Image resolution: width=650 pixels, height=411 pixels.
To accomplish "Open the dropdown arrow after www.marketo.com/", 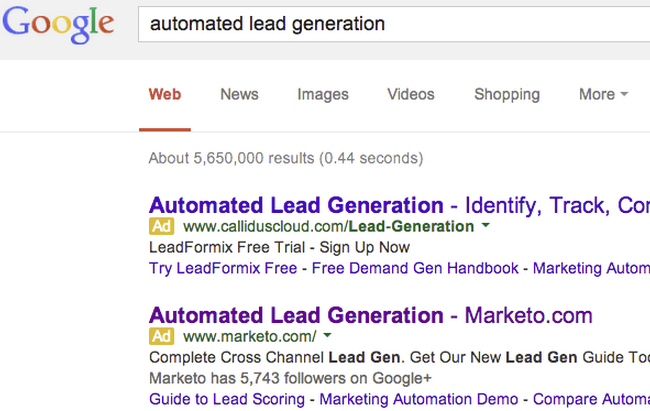I will (327, 335).
